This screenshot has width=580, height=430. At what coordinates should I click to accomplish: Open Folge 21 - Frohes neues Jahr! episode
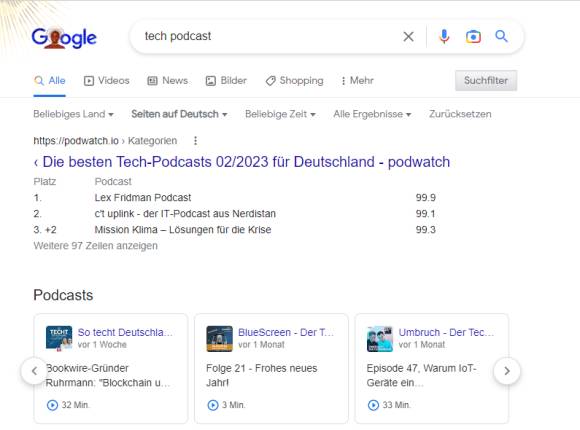pos(262,375)
